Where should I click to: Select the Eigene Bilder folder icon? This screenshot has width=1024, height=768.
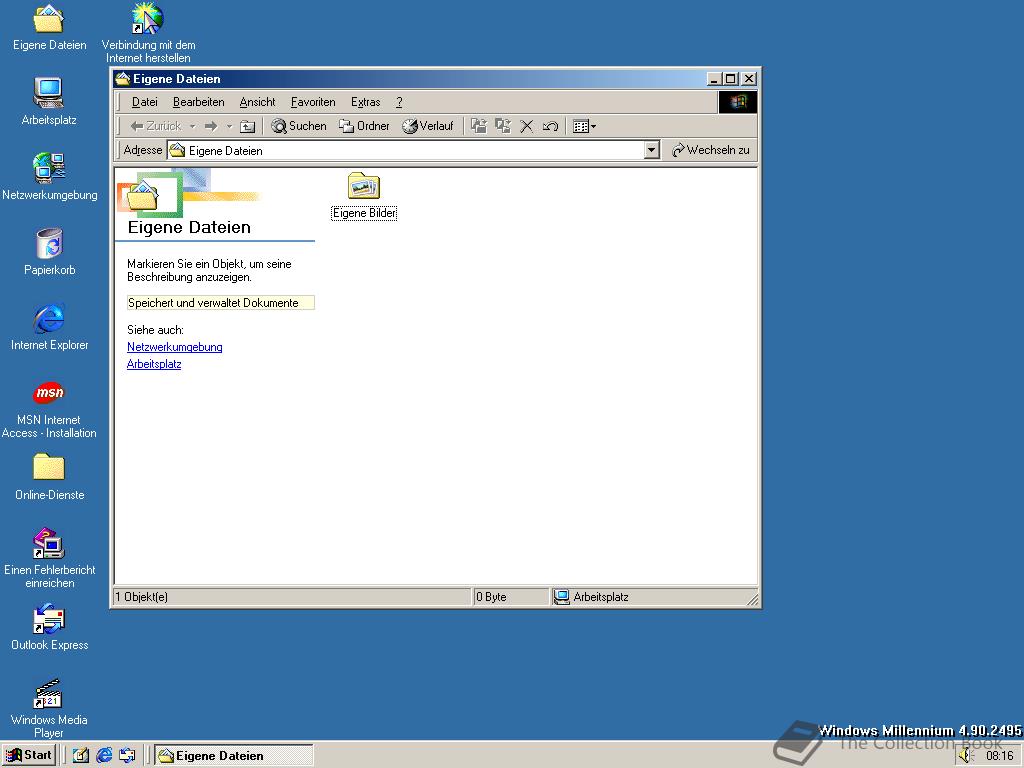click(x=364, y=186)
